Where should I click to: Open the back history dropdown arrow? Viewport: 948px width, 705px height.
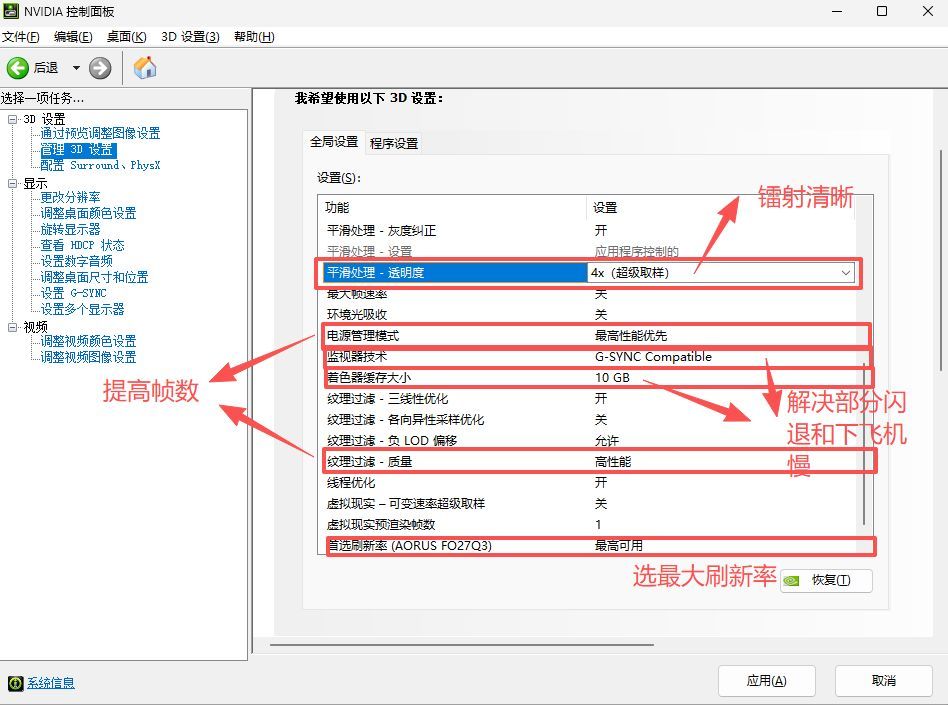pos(76,68)
